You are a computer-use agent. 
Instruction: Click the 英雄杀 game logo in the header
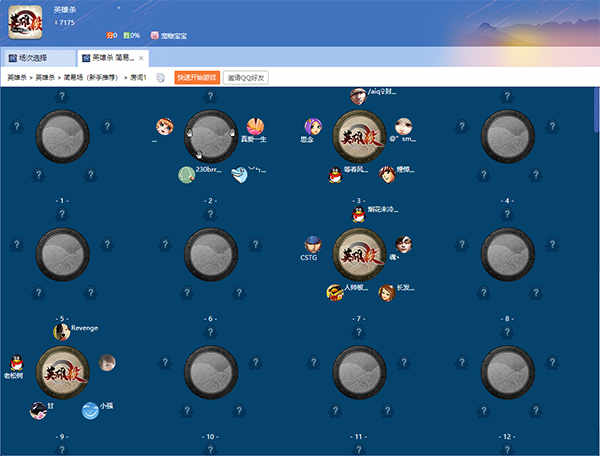tap(25, 22)
